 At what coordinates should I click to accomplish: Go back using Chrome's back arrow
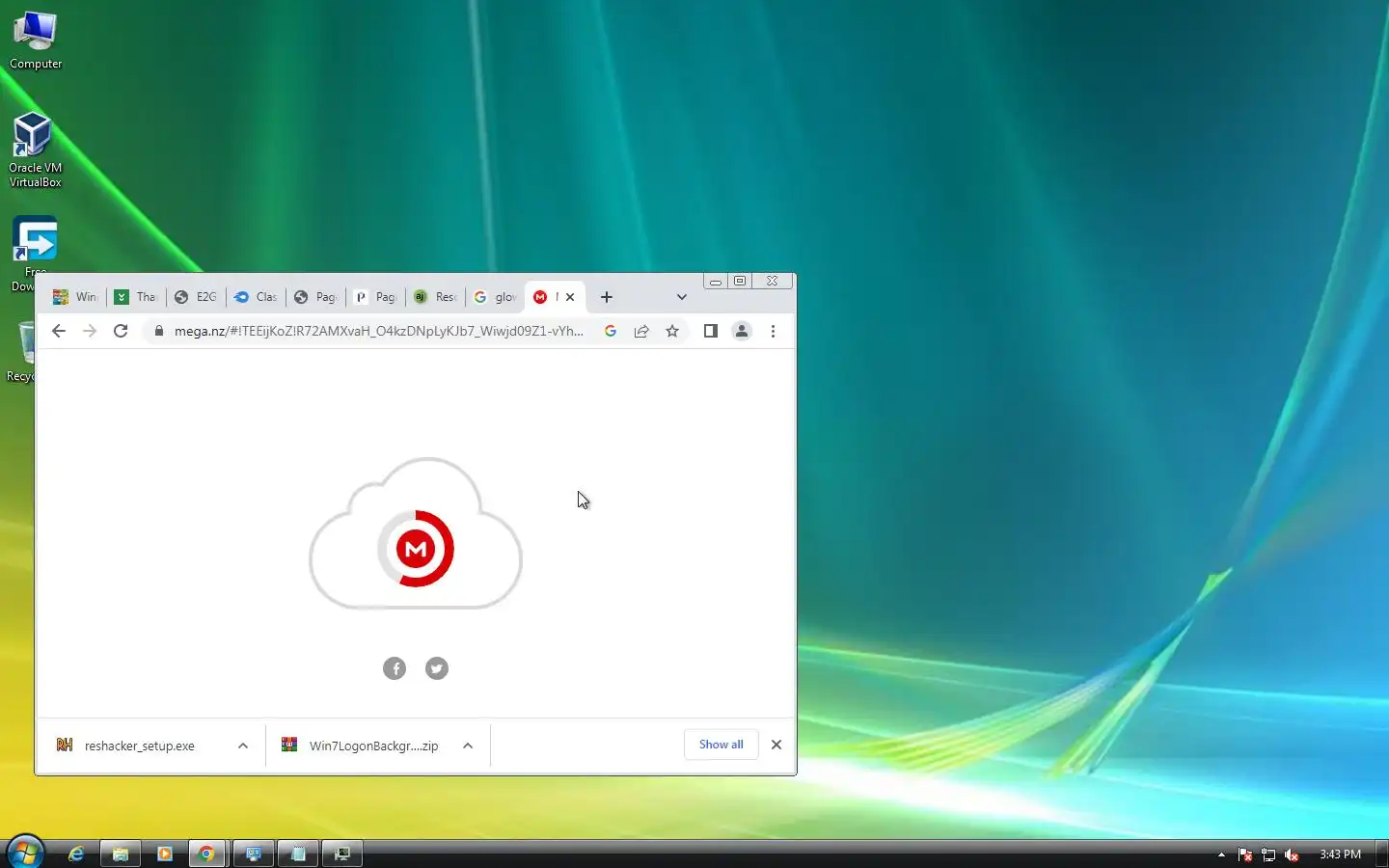(x=59, y=331)
